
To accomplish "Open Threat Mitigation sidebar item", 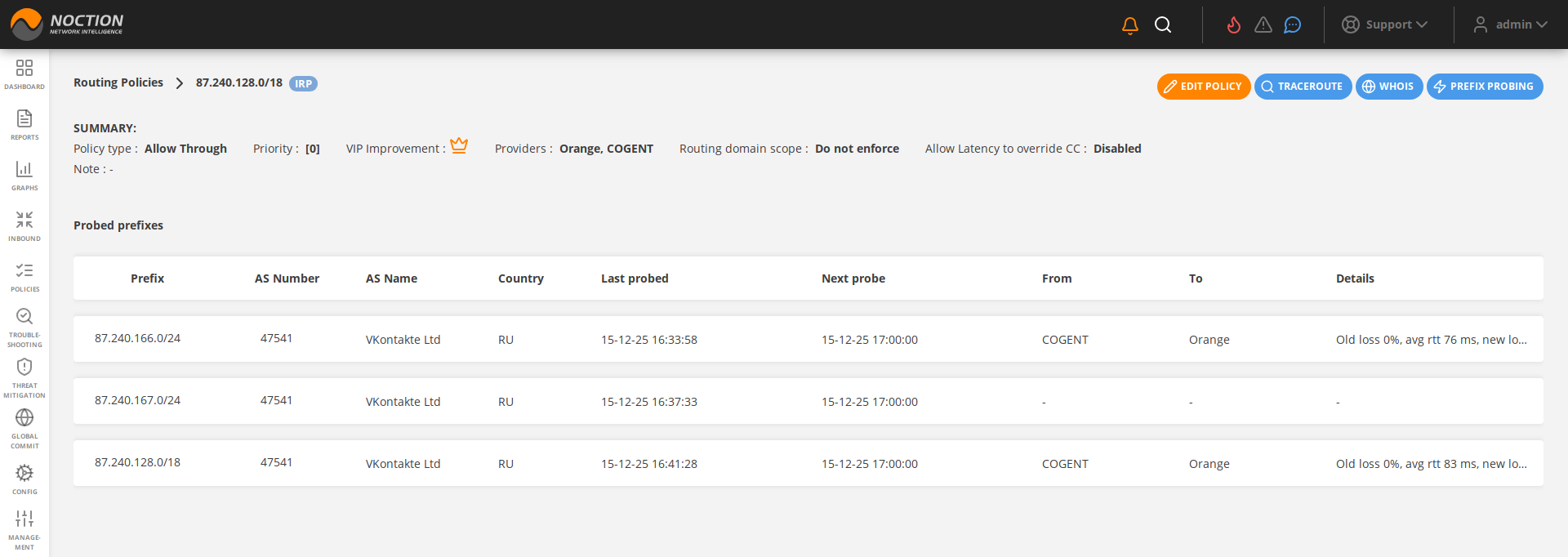I will pos(24,377).
